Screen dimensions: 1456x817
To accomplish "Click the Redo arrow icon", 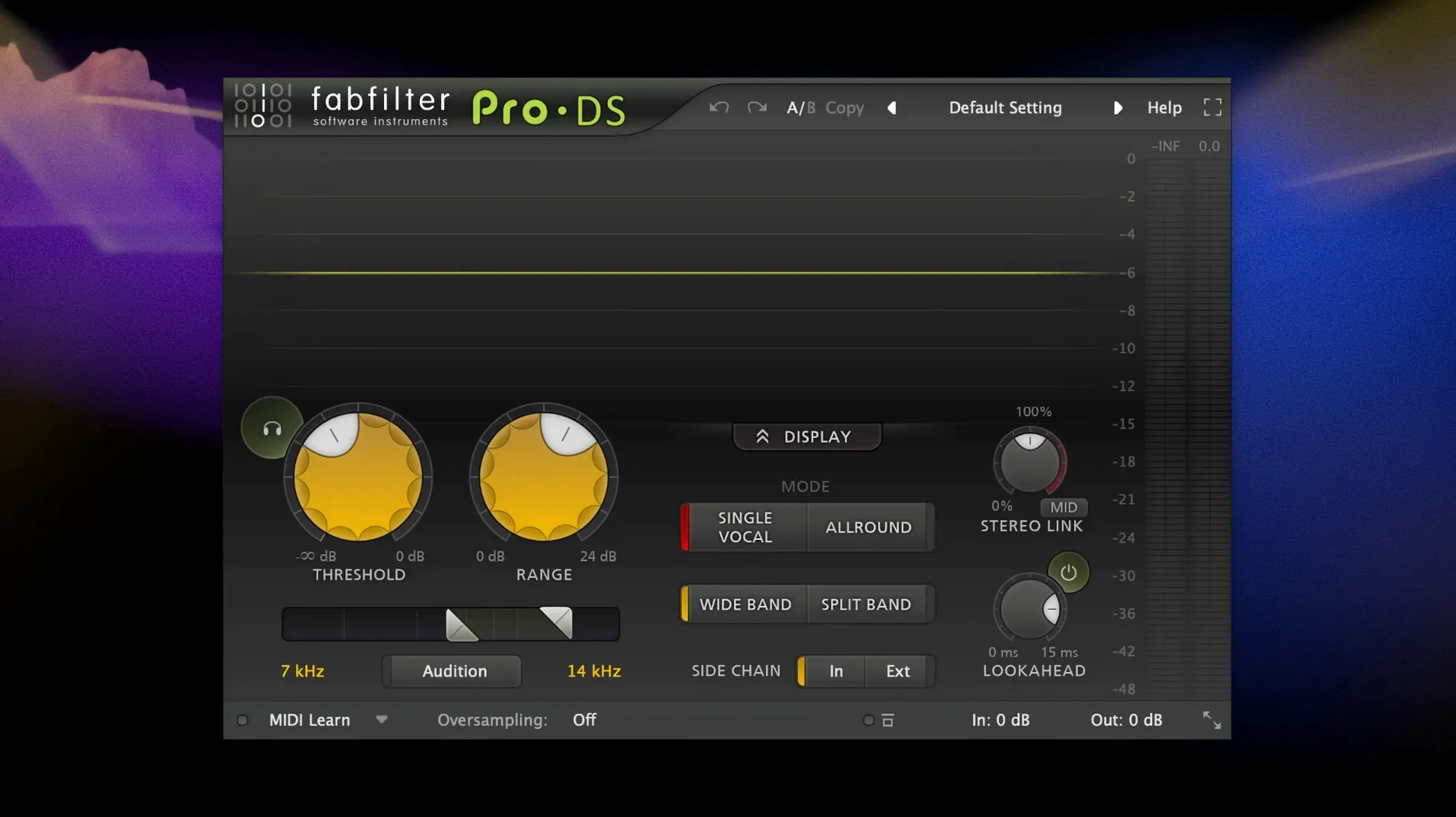I will 757,107.
